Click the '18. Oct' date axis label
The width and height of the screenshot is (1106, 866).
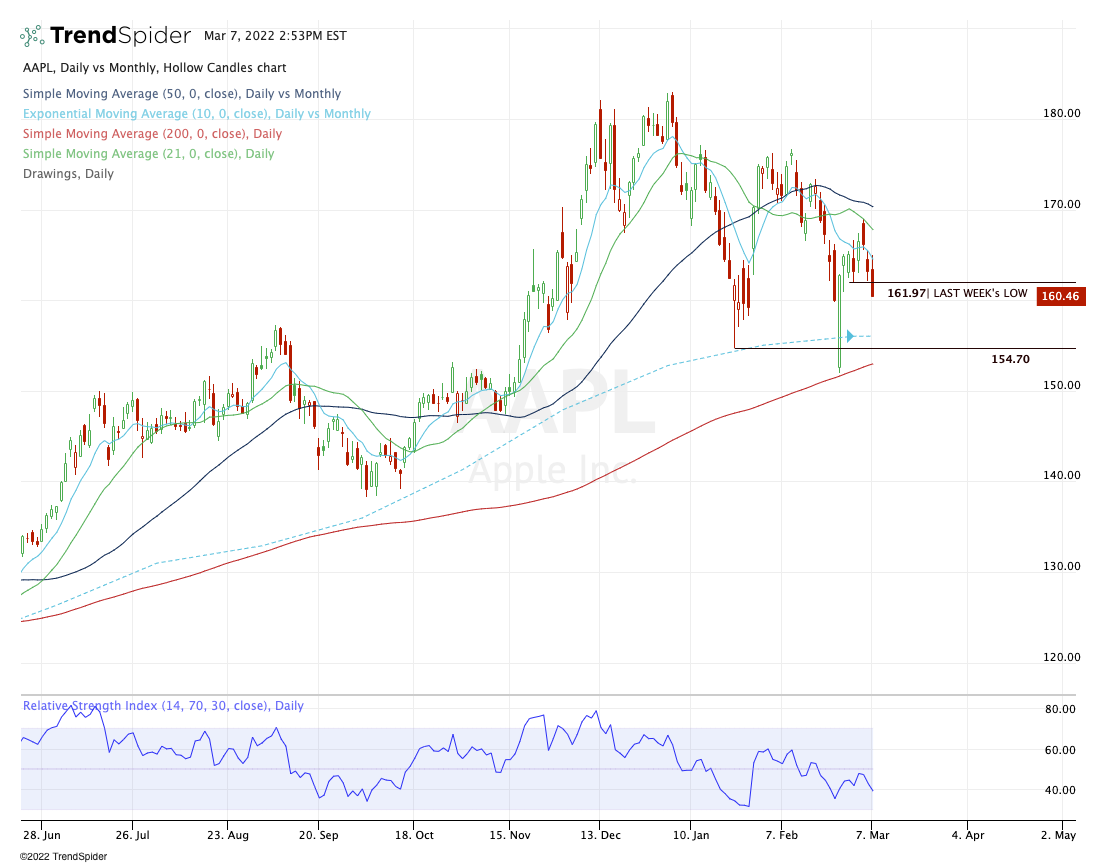pyautogui.click(x=414, y=835)
